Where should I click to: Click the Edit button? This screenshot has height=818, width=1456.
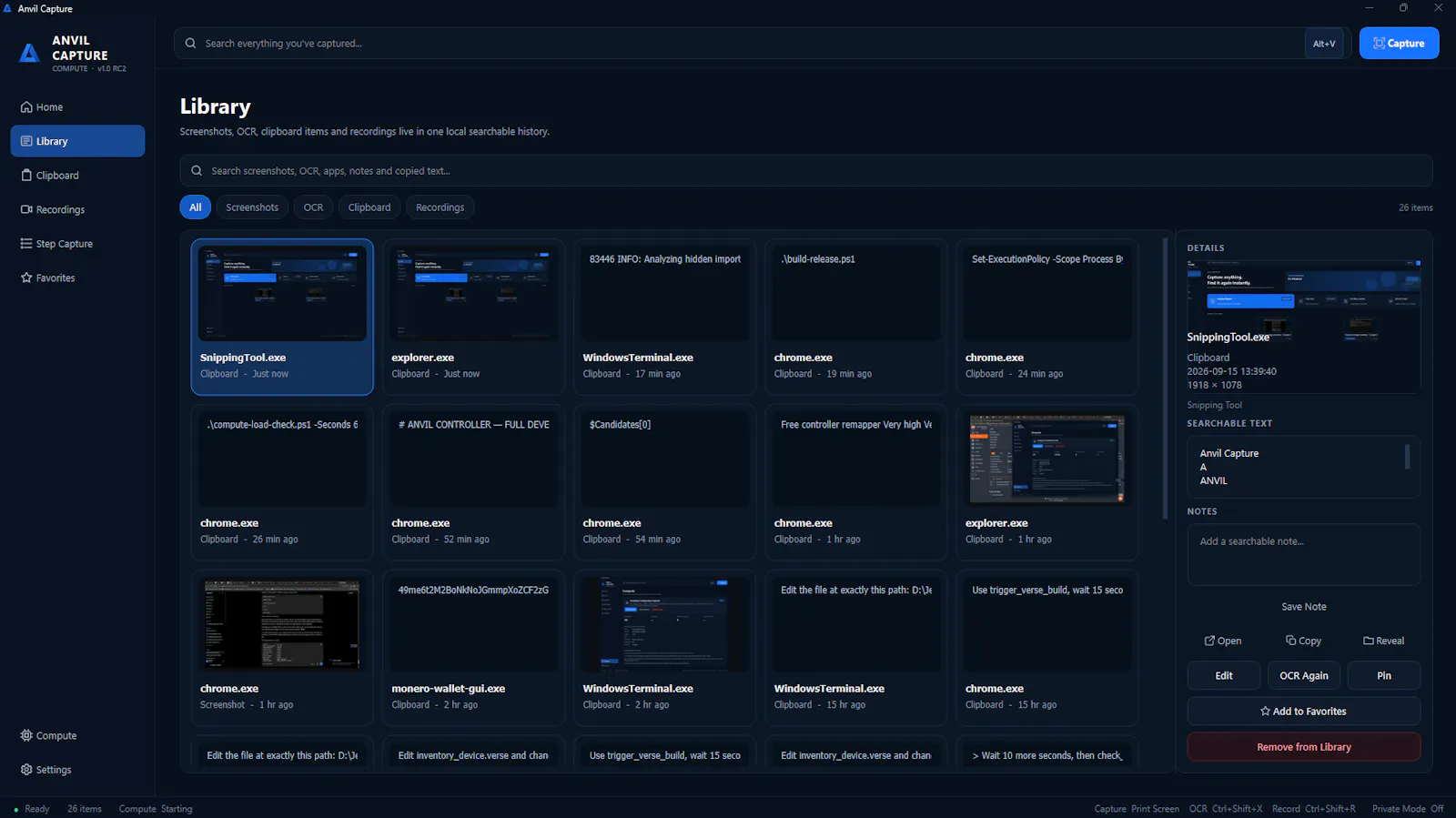(1224, 675)
